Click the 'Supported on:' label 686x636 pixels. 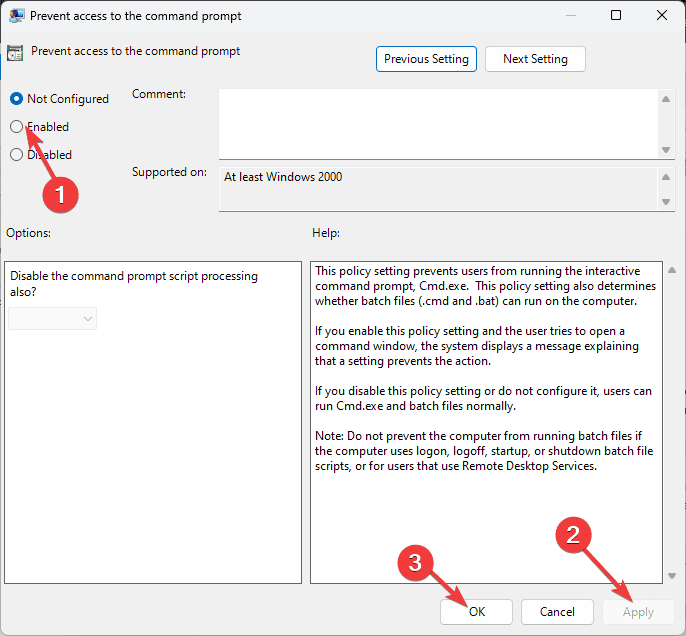pyautogui.click(x=169, y=172)
